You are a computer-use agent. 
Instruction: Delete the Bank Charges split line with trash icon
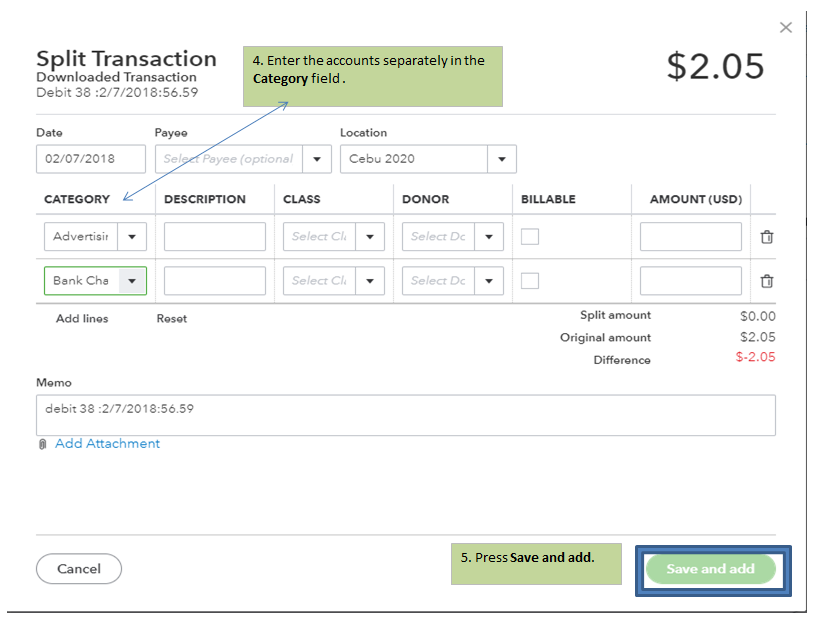[x=767, y=281]
